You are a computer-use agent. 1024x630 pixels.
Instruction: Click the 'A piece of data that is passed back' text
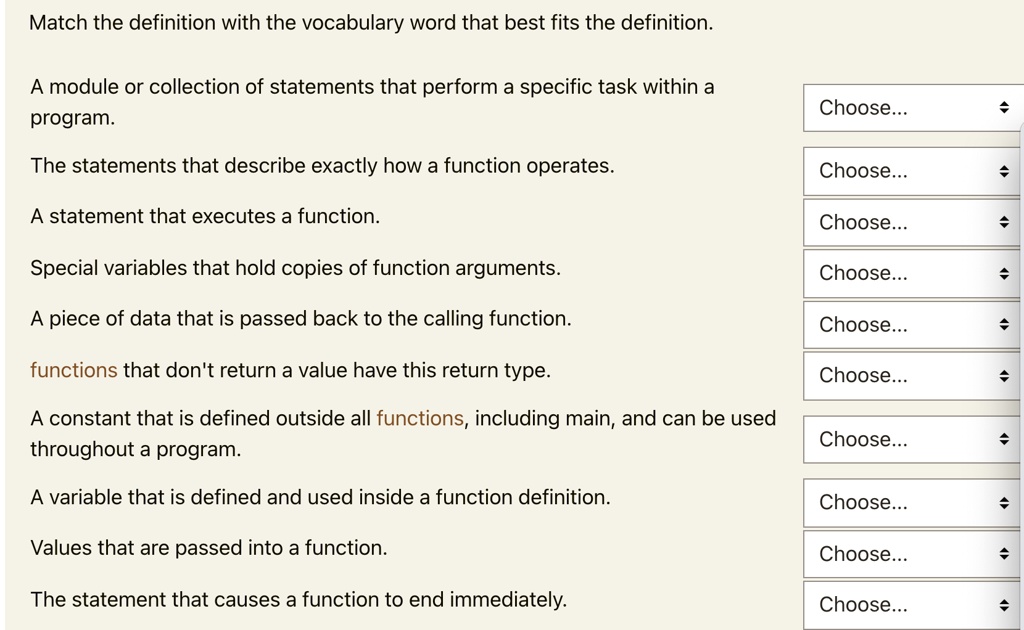pyautogui.click(x=301, y=319)
